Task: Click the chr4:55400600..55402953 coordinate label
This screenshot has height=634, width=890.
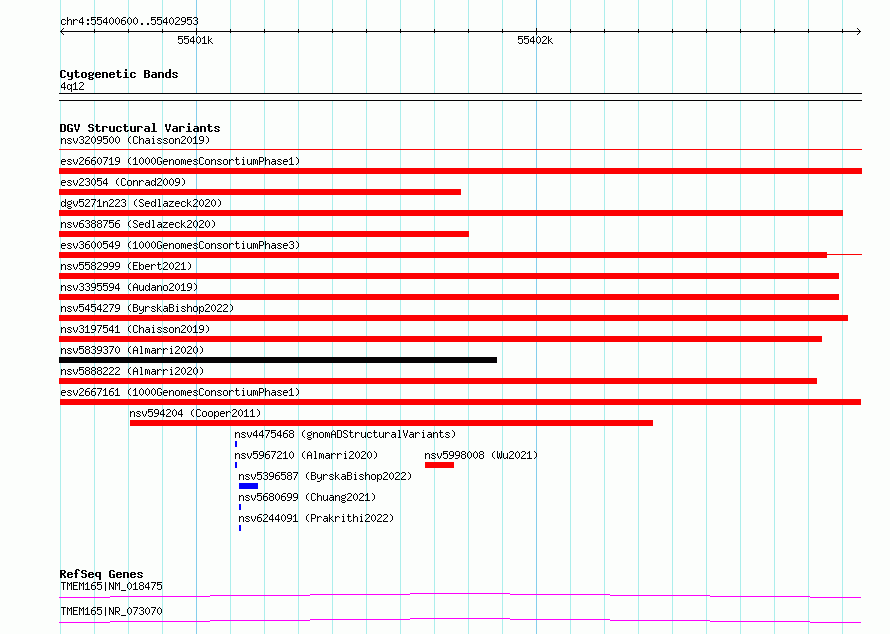Action: point(129,21)
